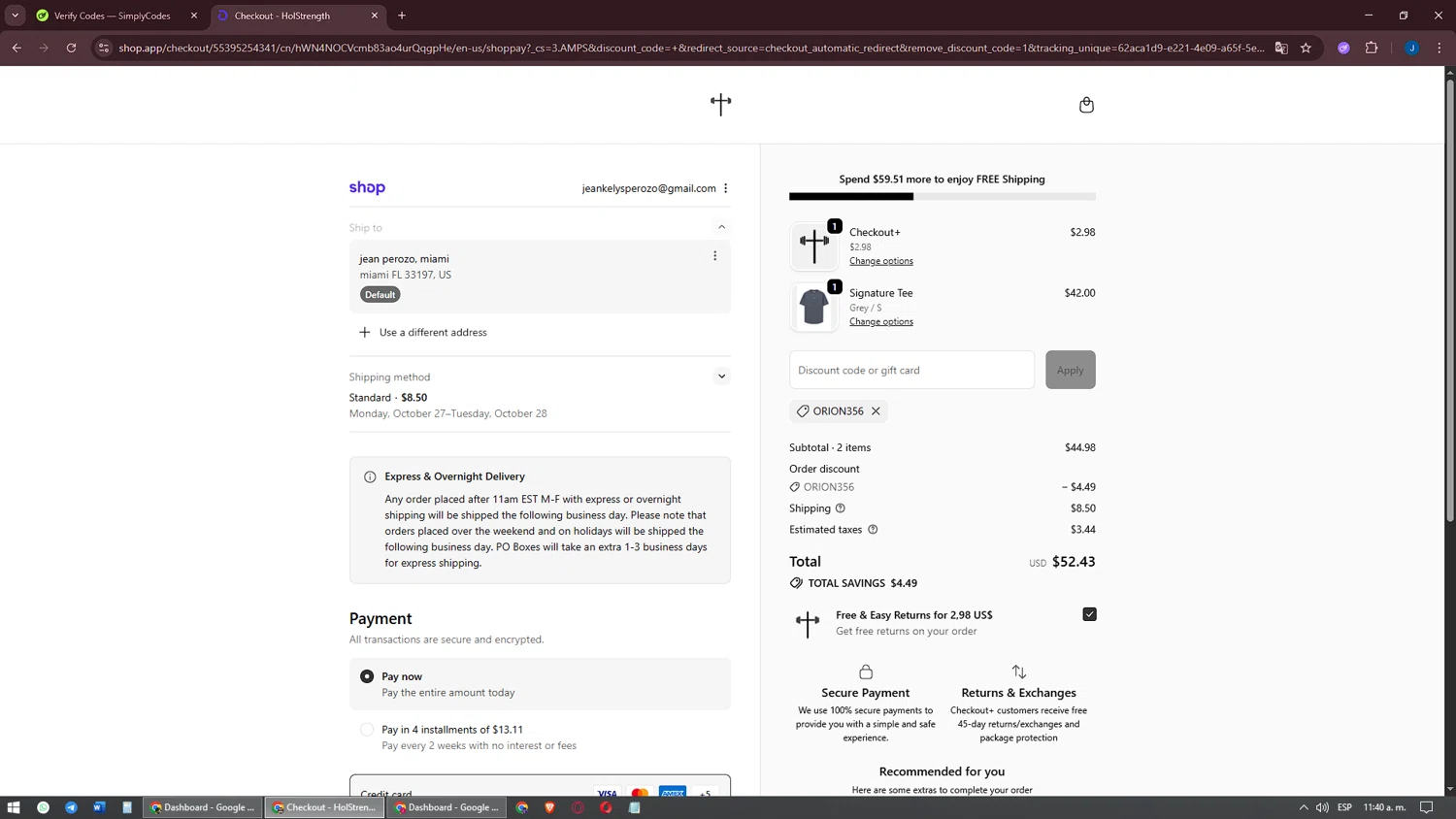Show Estimated taxes info tooltip icon
The image size is (1456, 819).
pos(873,530)
